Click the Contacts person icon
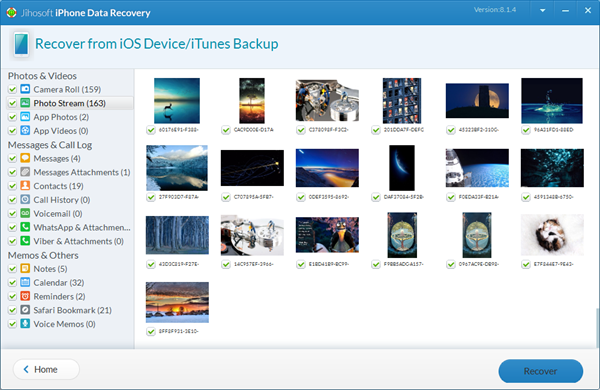The width and height of the screenshot is (600, 390). [25, 185]
